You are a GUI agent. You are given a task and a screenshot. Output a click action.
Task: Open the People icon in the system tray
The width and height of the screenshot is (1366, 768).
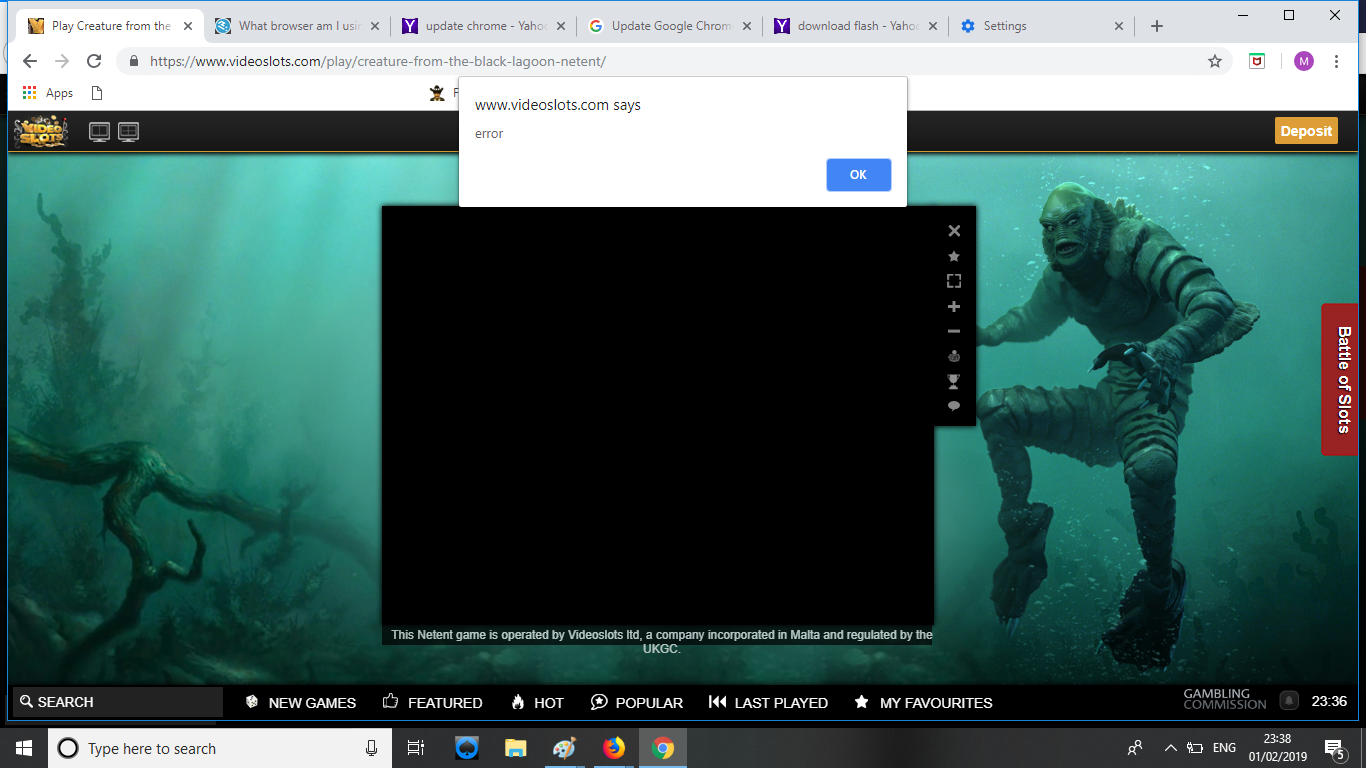(x=1135, y=748)
